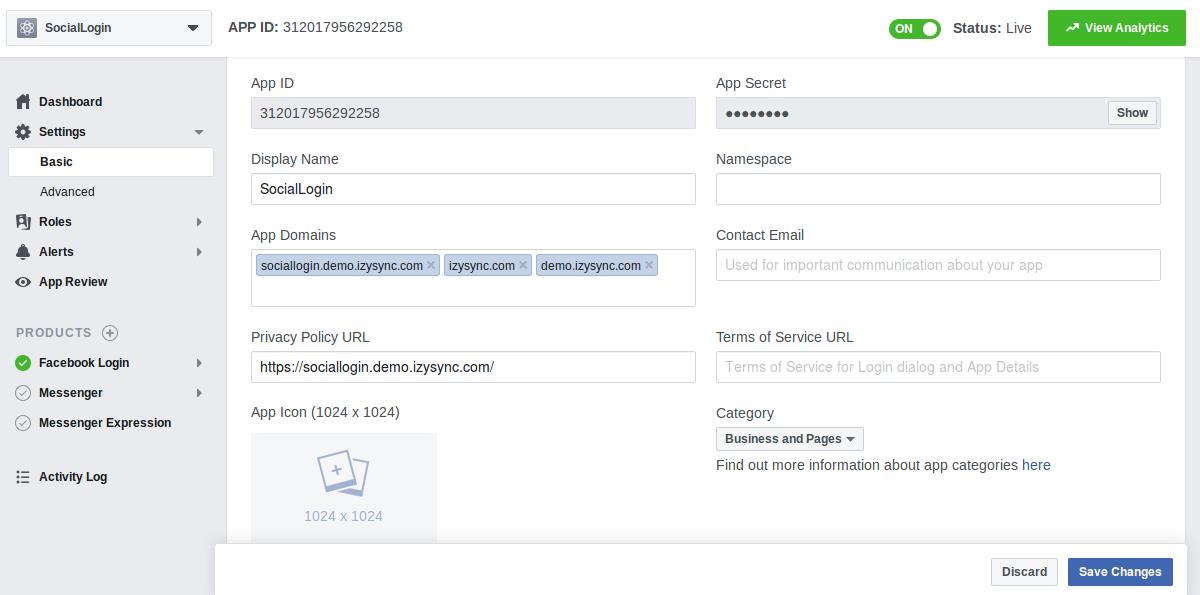Viewport: 1200px width, 595px height.
Task: Click the green check beside Facebook Login
Action: tap(23, 363)
